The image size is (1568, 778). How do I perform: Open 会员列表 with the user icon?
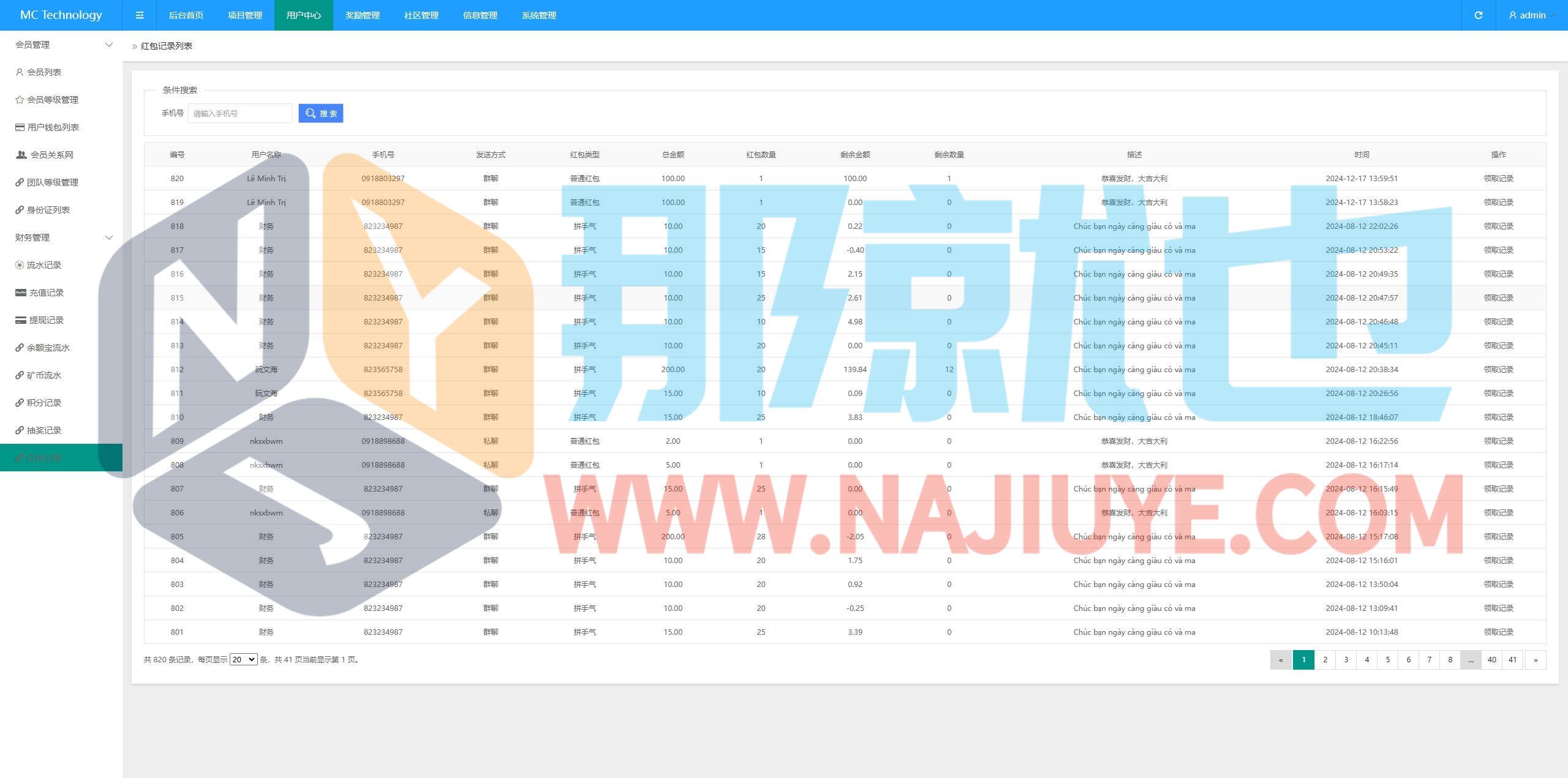click(43, 72)
